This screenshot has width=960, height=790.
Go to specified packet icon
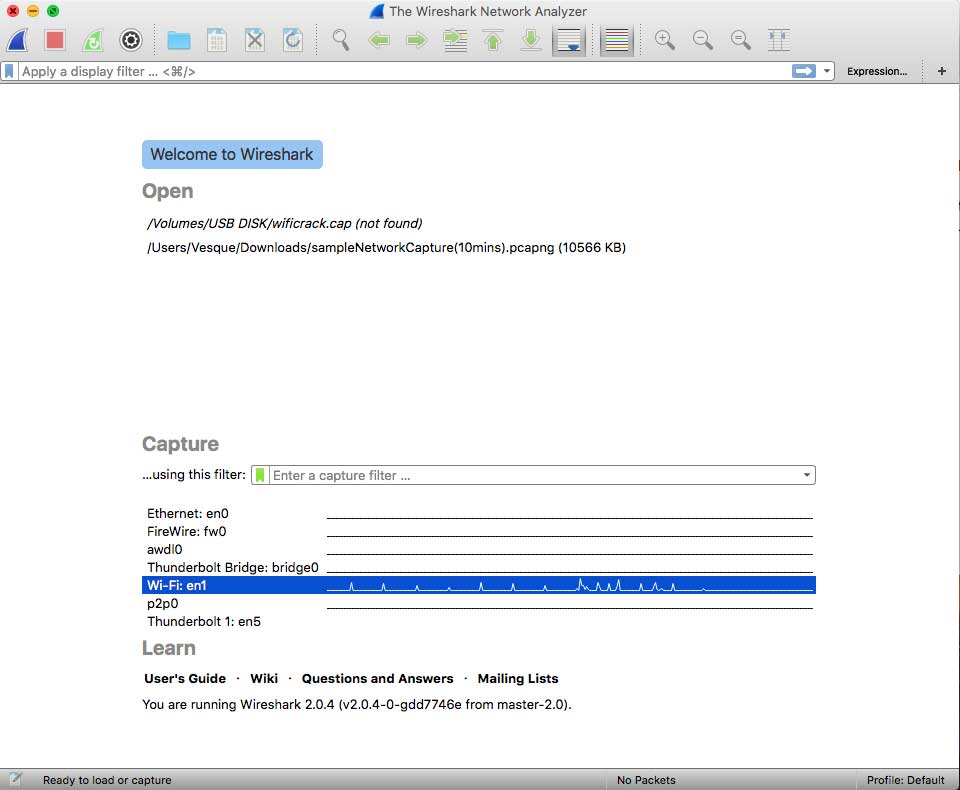coord(456,40)
